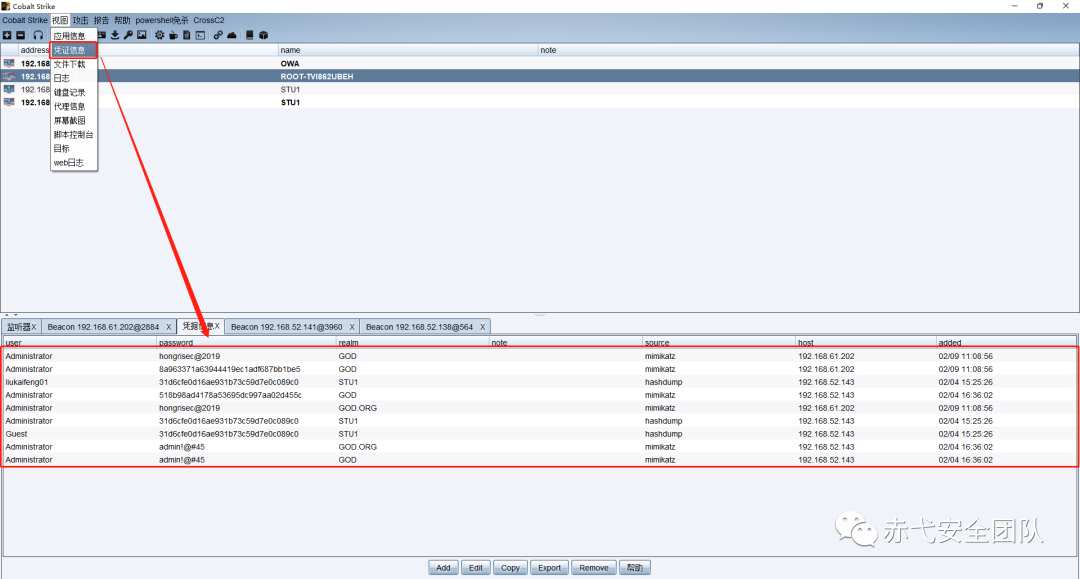The height and width of the screenshot is (579, 1080).
Task: Click computer icon of the non-bold STU1 row
Action: 9,90
